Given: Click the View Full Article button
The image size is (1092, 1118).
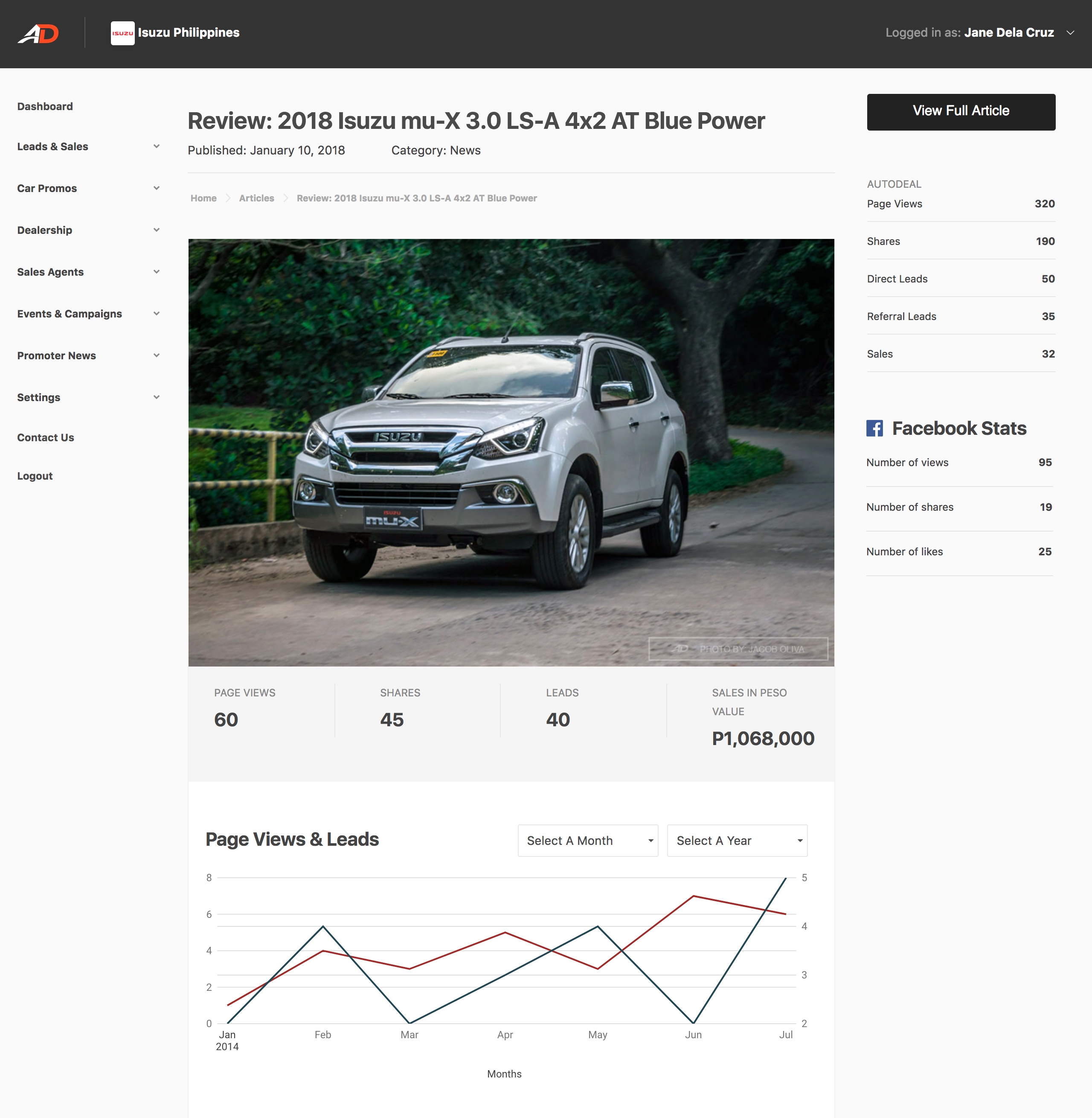Looking at the screenshot, I should 961,112.
